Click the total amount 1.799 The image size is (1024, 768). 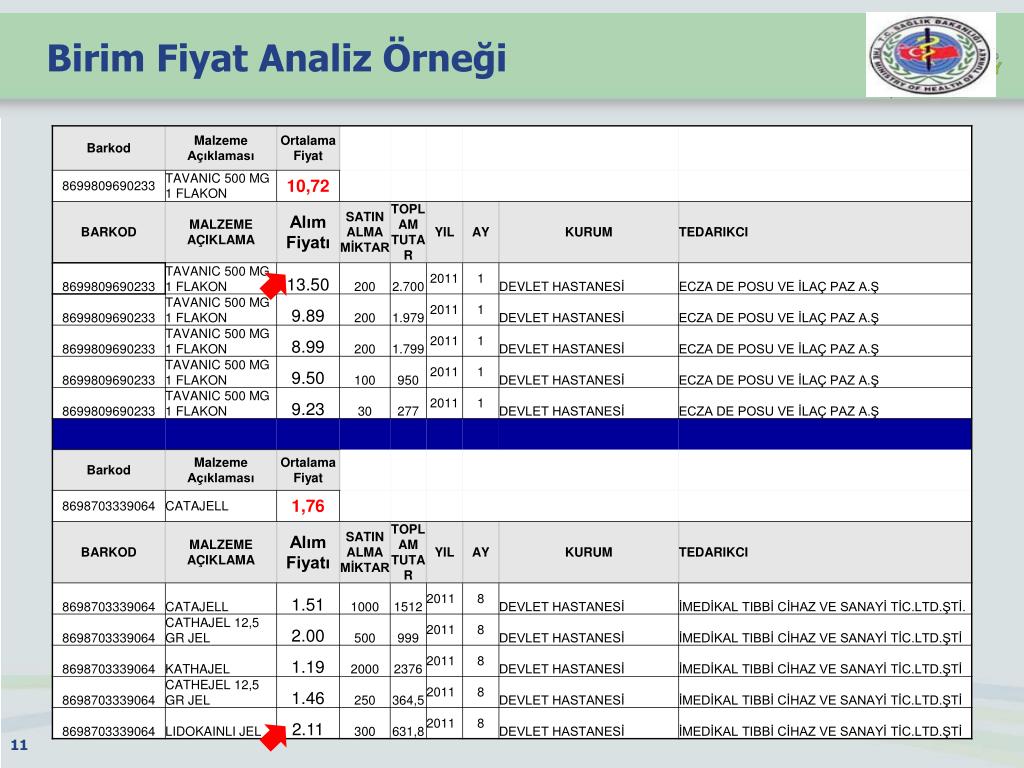pos(408,349)
